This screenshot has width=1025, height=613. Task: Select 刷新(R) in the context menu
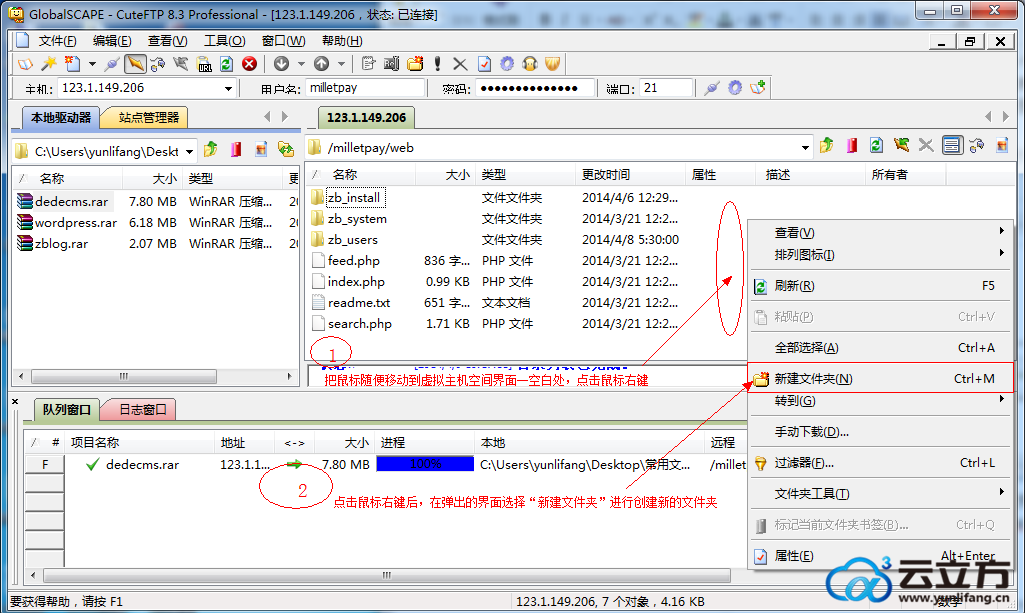coord(880,286)
